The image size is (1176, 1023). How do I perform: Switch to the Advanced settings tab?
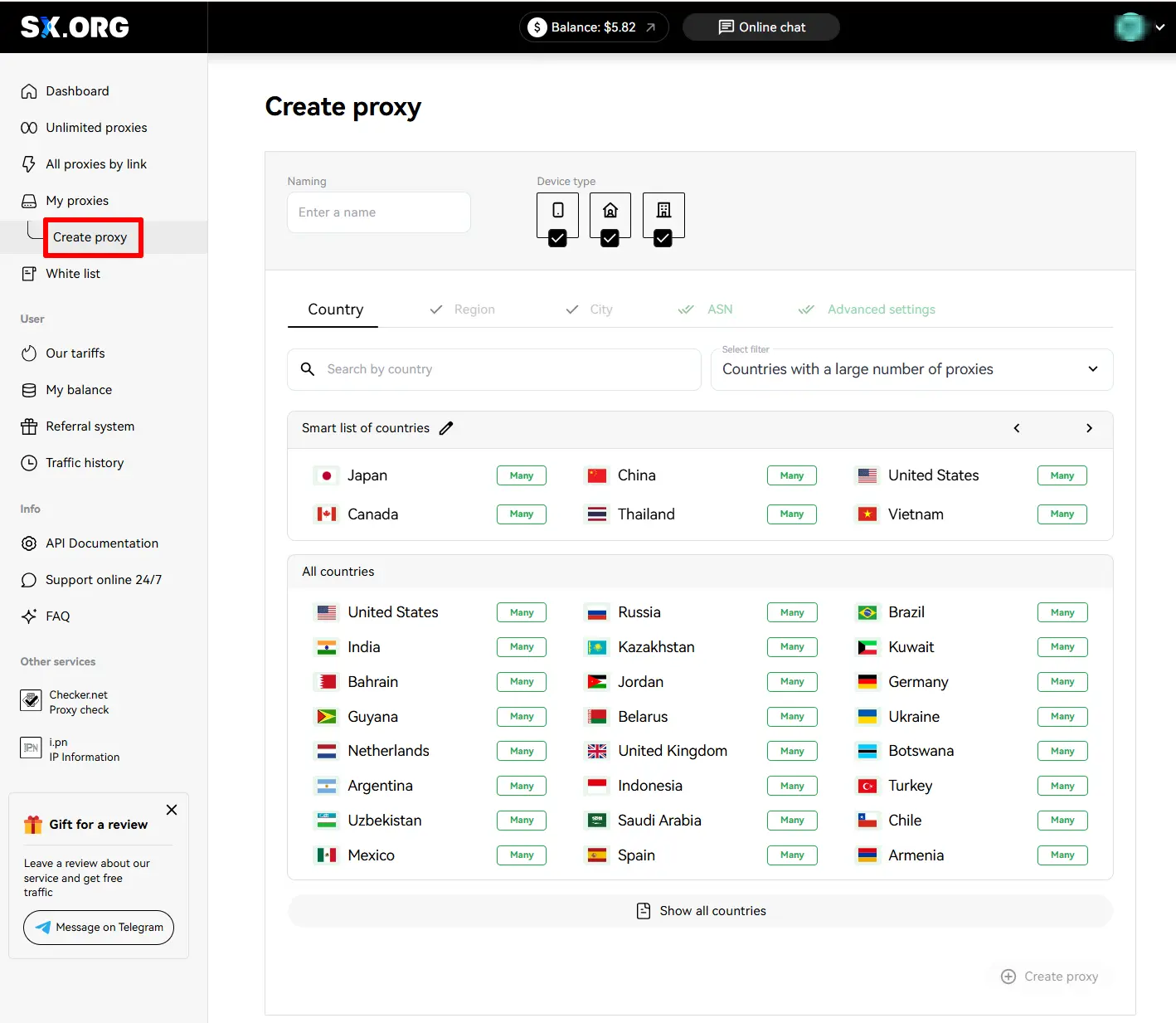click(x=881, y=309)
